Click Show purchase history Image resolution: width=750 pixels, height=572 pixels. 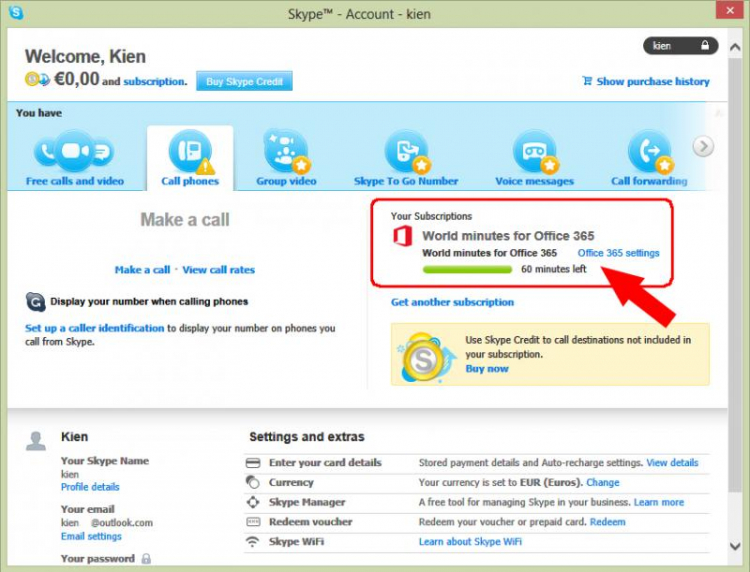[653, 81]
